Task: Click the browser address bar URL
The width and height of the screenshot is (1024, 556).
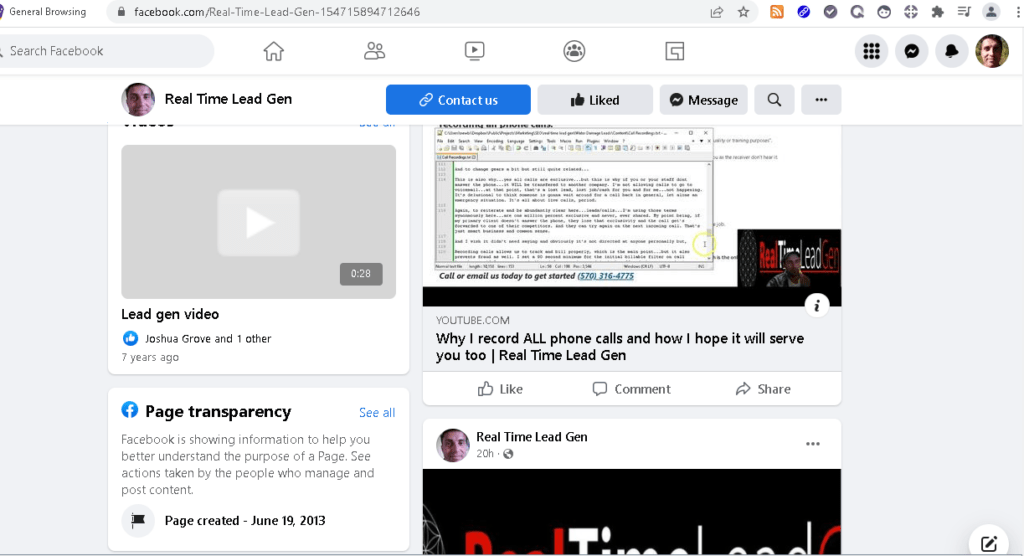Action: 277,12
